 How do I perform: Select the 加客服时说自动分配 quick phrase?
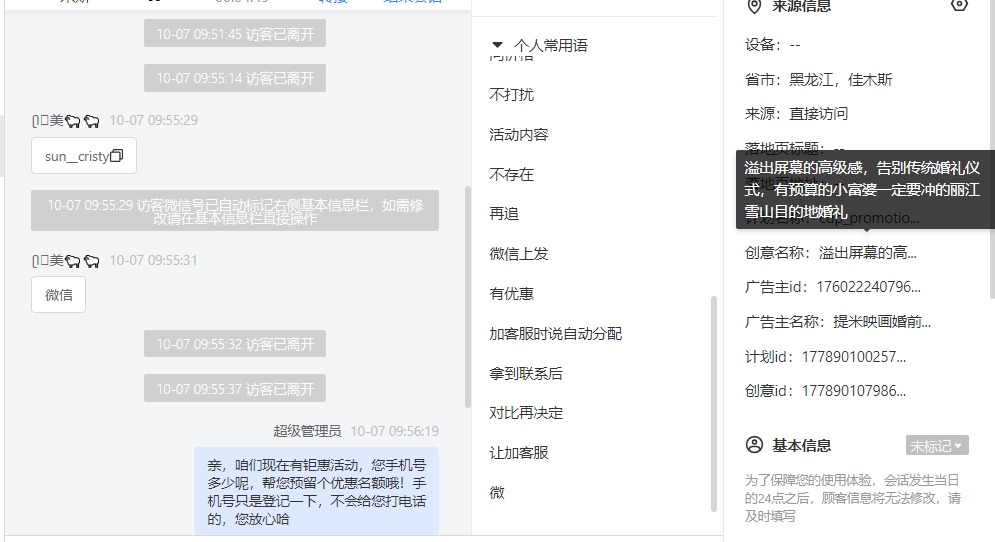[x=555, y=334]
